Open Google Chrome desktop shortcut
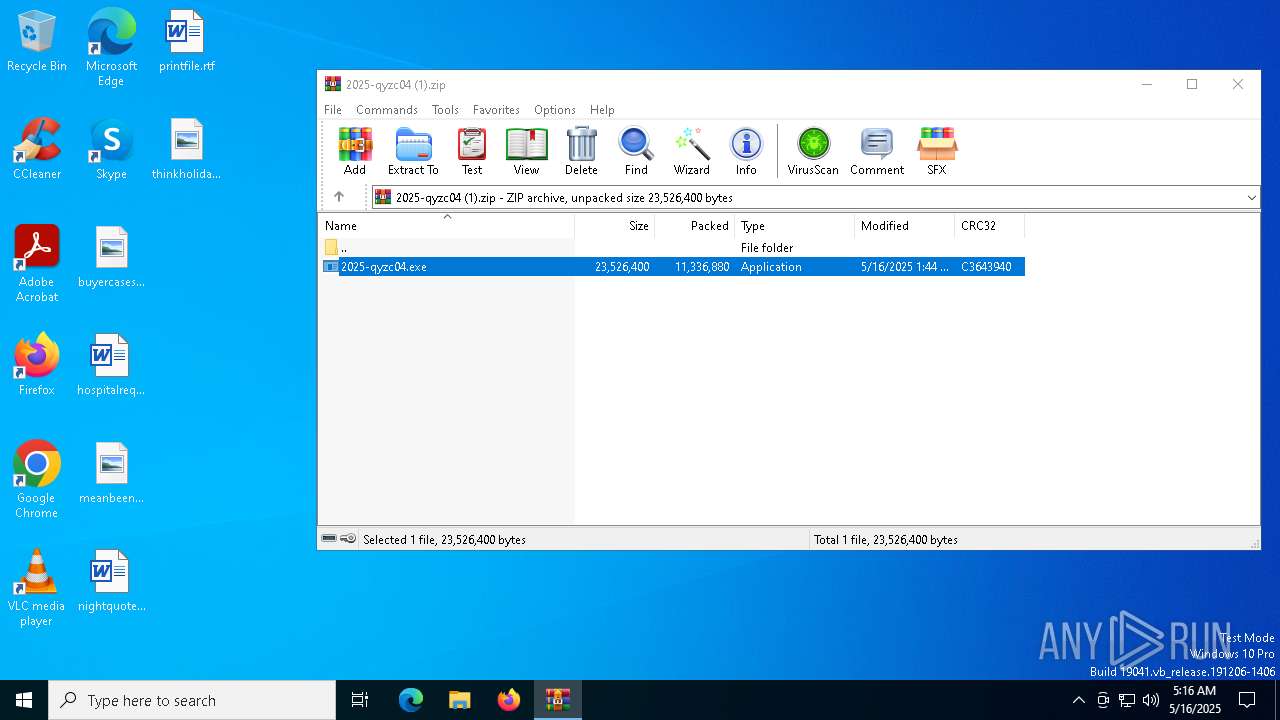The image size is (1280, 720). coord(37,479)
